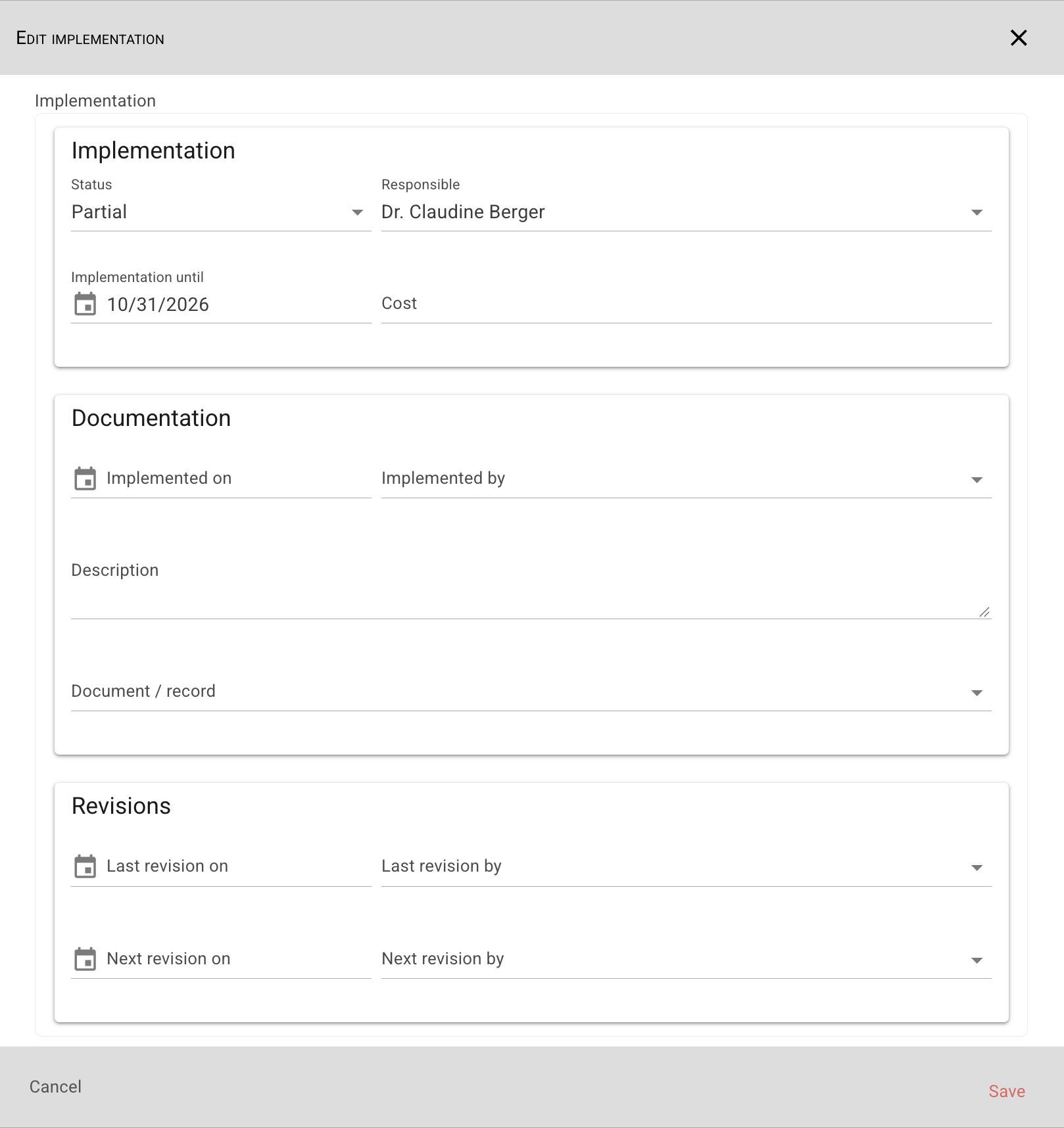Click the Cancel button
The width and height of the screenshot is (1064, 1128).
click(56, 1087)
